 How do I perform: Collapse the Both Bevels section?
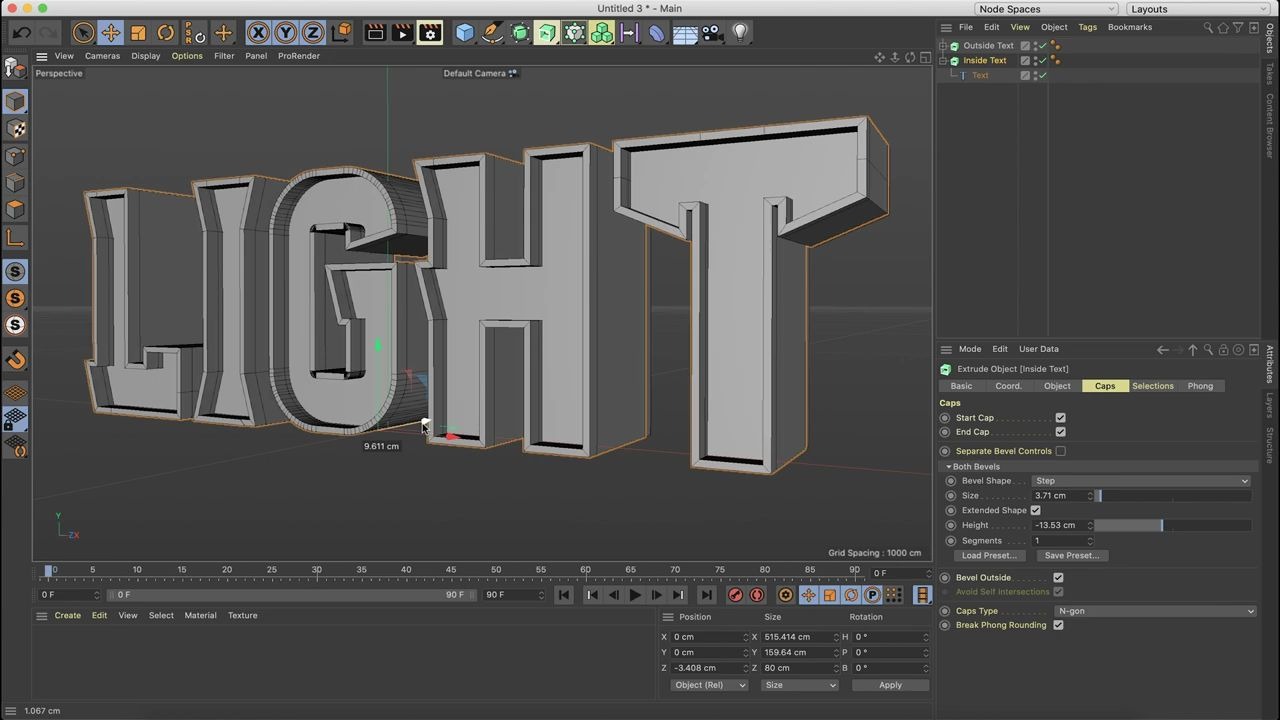pyautogui.click(x=948, y=466)
